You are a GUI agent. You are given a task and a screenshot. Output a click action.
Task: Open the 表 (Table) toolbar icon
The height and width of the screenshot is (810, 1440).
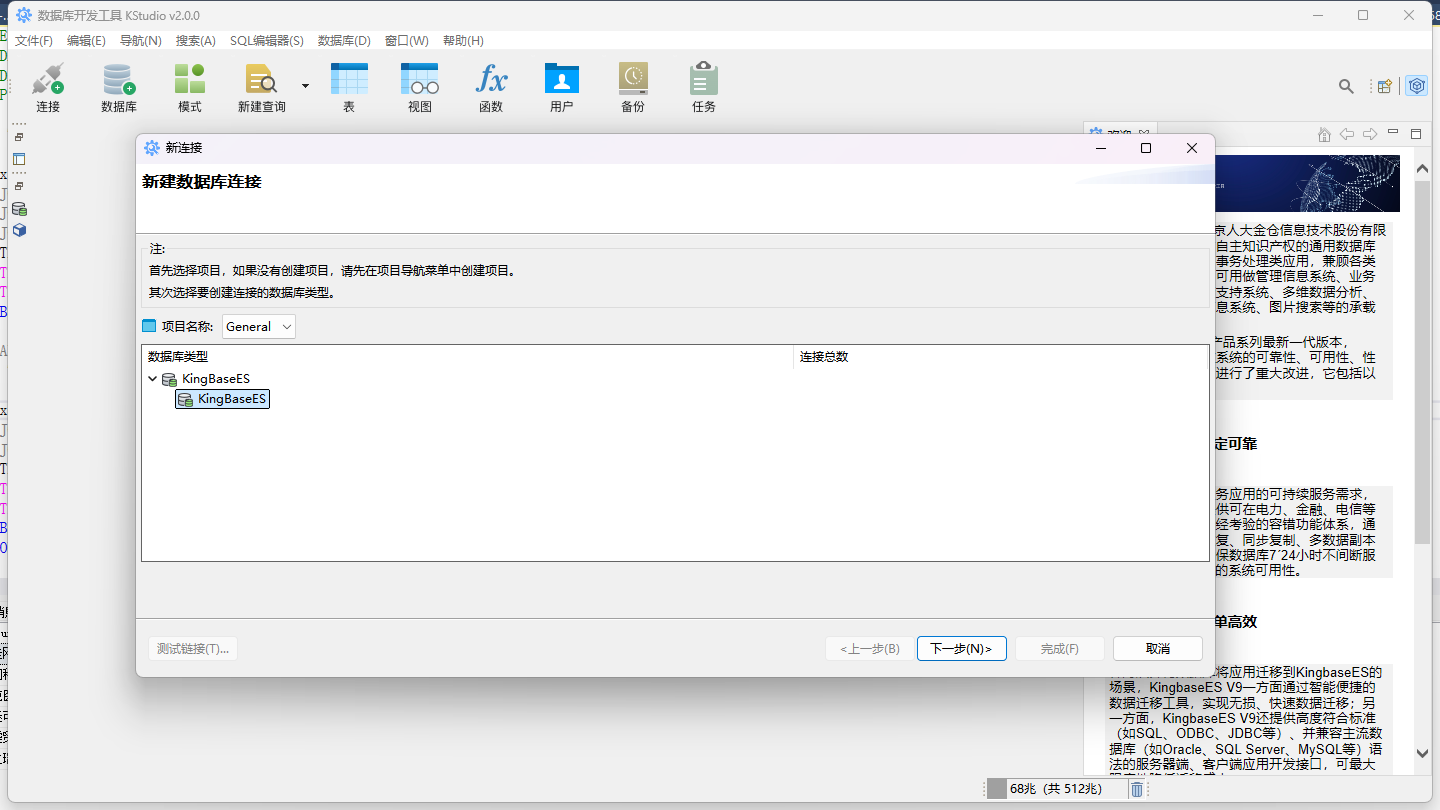click(x=349, y=80)
